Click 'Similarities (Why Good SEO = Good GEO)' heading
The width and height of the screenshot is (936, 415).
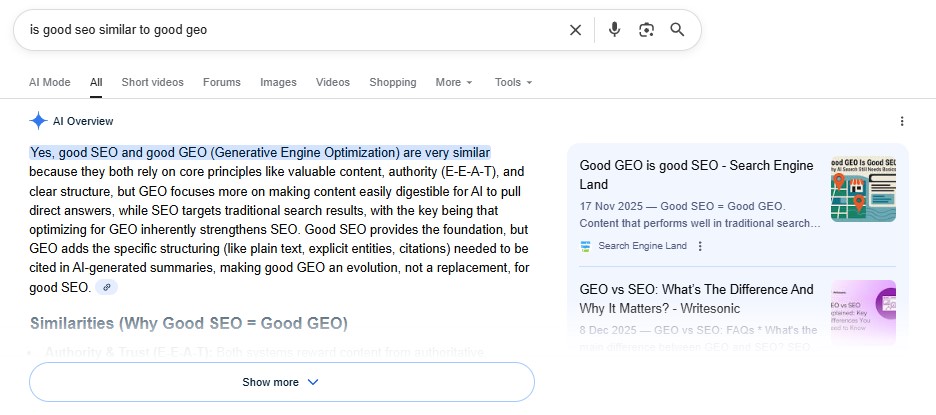189,324
